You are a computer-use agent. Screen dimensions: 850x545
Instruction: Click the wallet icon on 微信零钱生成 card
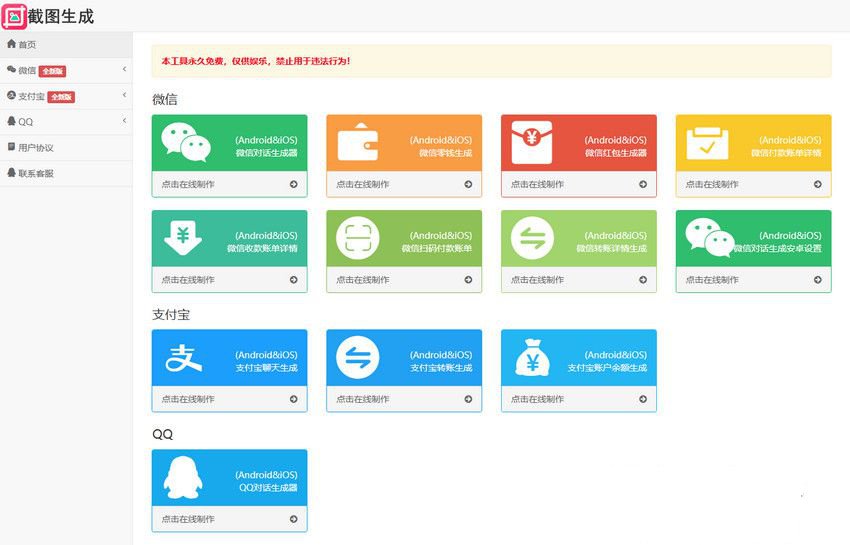[x=358, y=142]
